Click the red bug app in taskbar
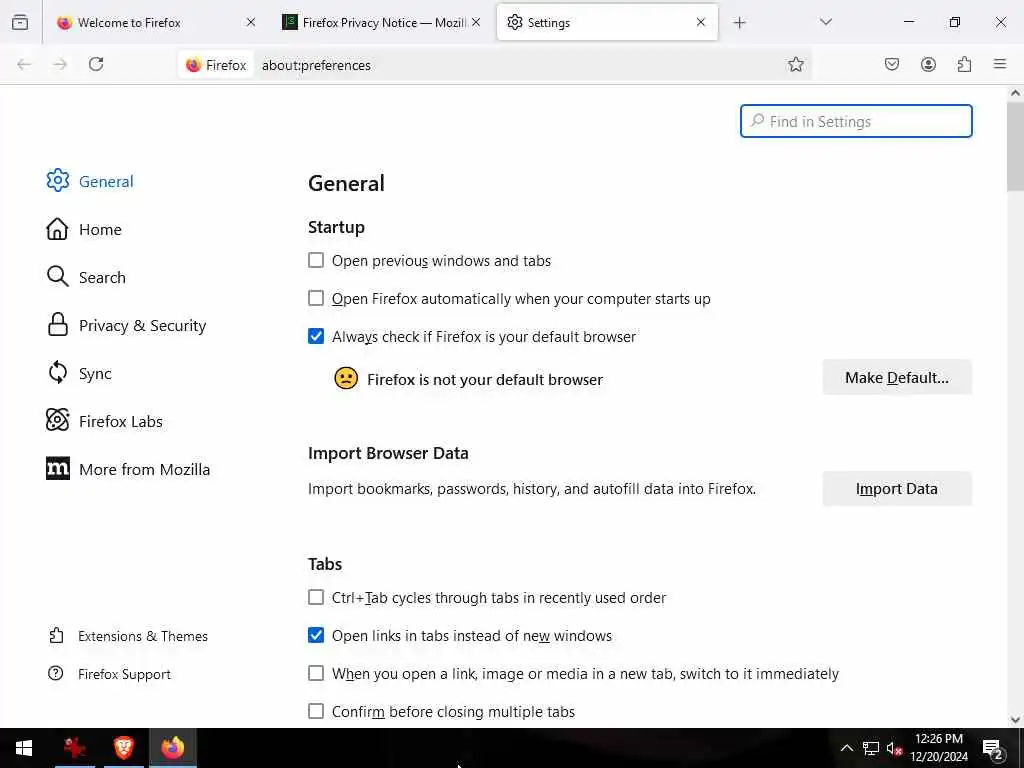Screen dimensions: 1024x768 75,748
